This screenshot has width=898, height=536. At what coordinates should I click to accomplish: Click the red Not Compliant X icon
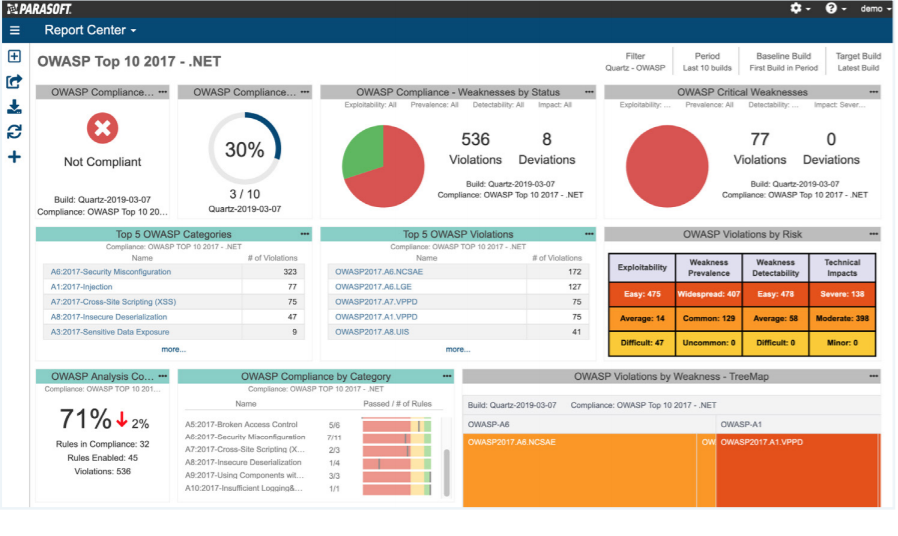click(103, 128)
